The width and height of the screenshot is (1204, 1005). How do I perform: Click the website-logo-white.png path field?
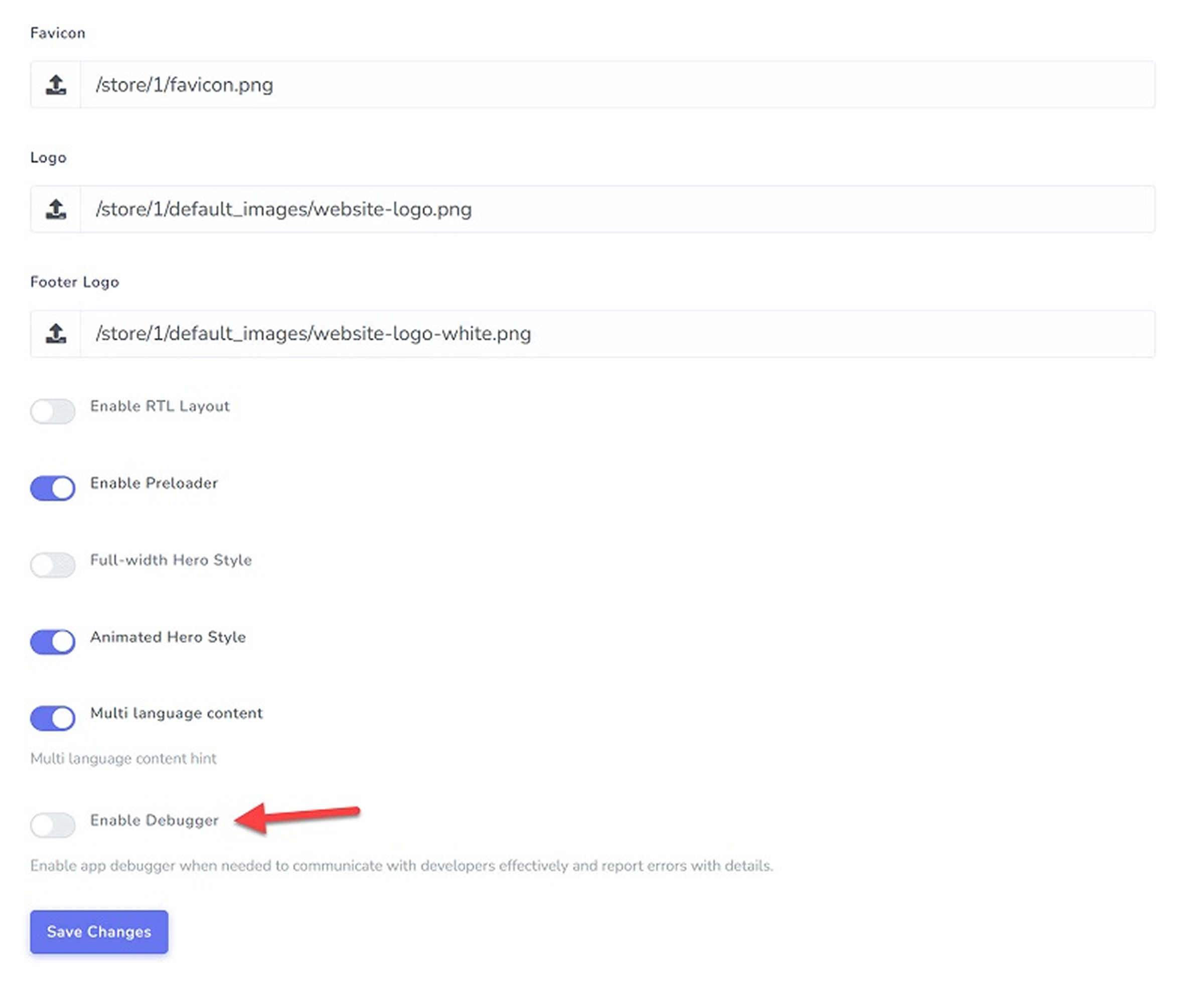(617, 333)
